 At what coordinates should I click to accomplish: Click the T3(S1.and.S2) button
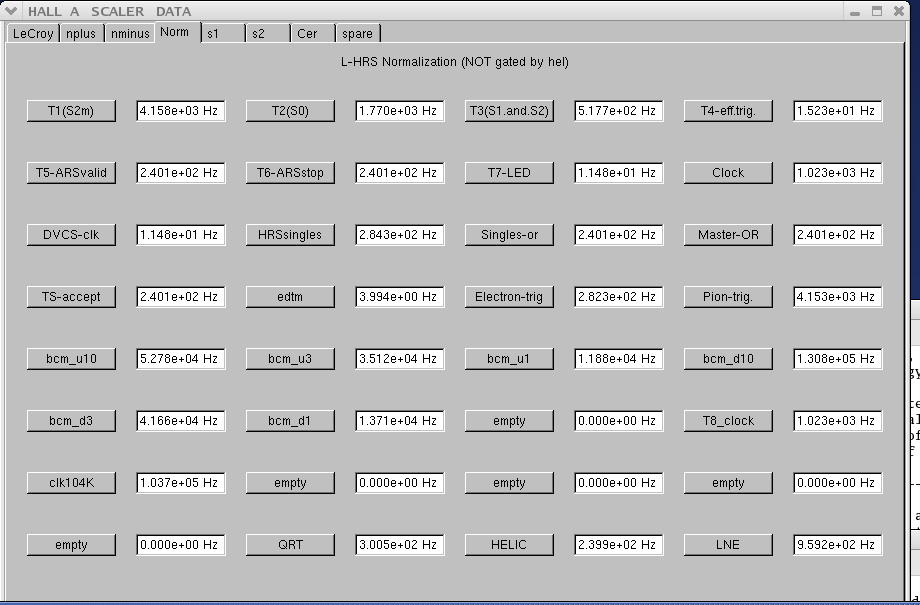(509, 111)
